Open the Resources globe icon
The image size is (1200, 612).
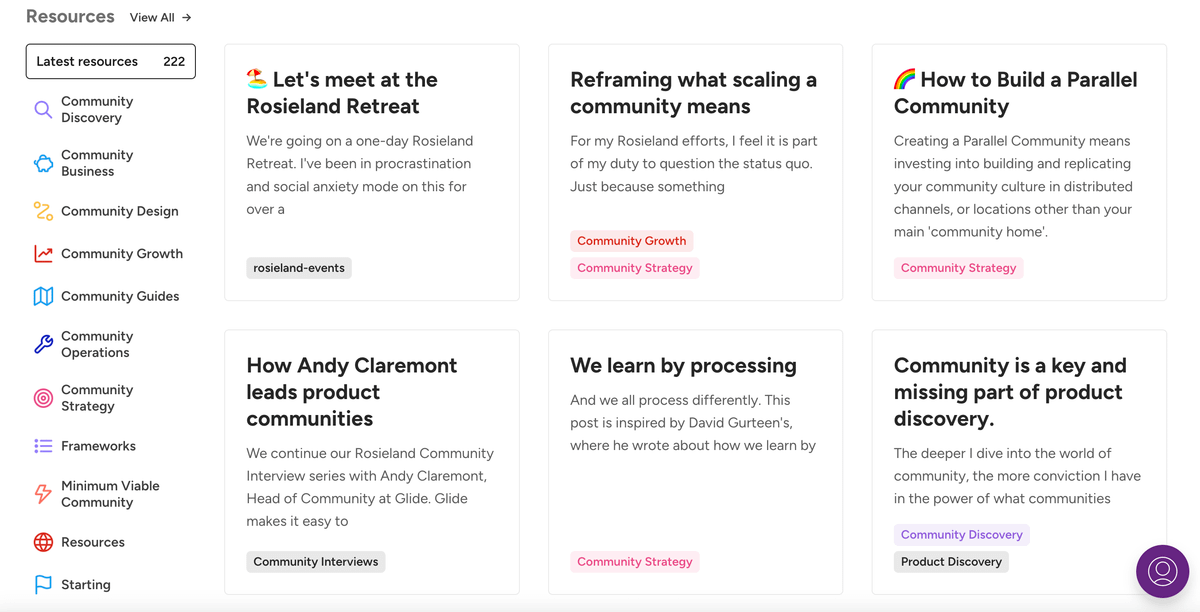(43, 542)
